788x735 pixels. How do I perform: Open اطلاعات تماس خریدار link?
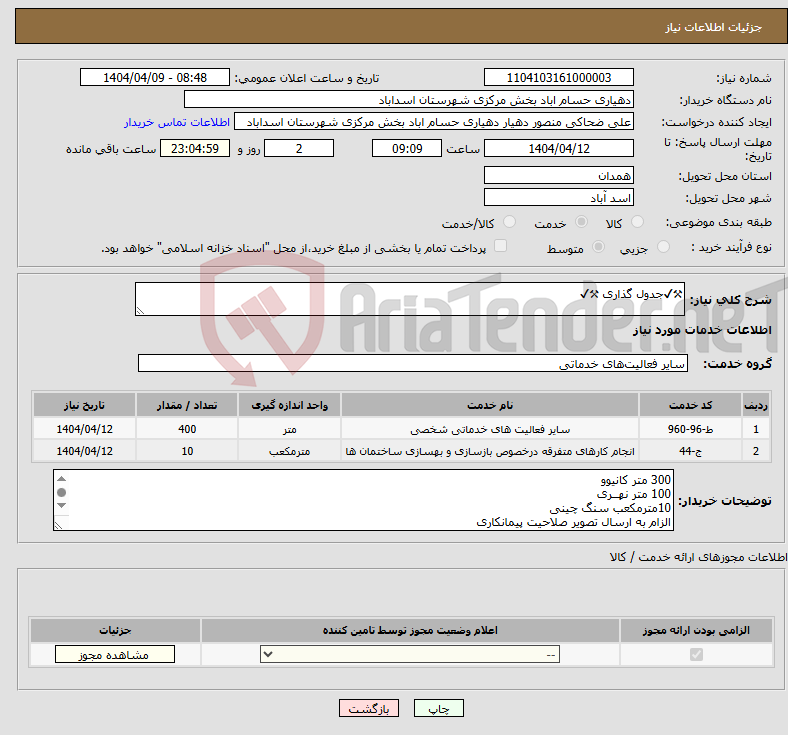pos(177,122)
